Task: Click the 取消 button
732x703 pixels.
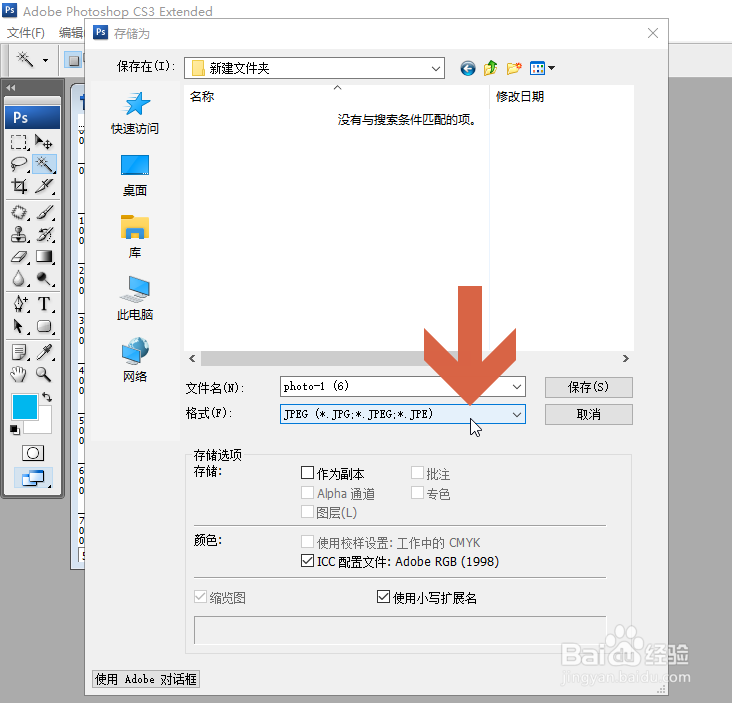Action: tap(589, 415)
